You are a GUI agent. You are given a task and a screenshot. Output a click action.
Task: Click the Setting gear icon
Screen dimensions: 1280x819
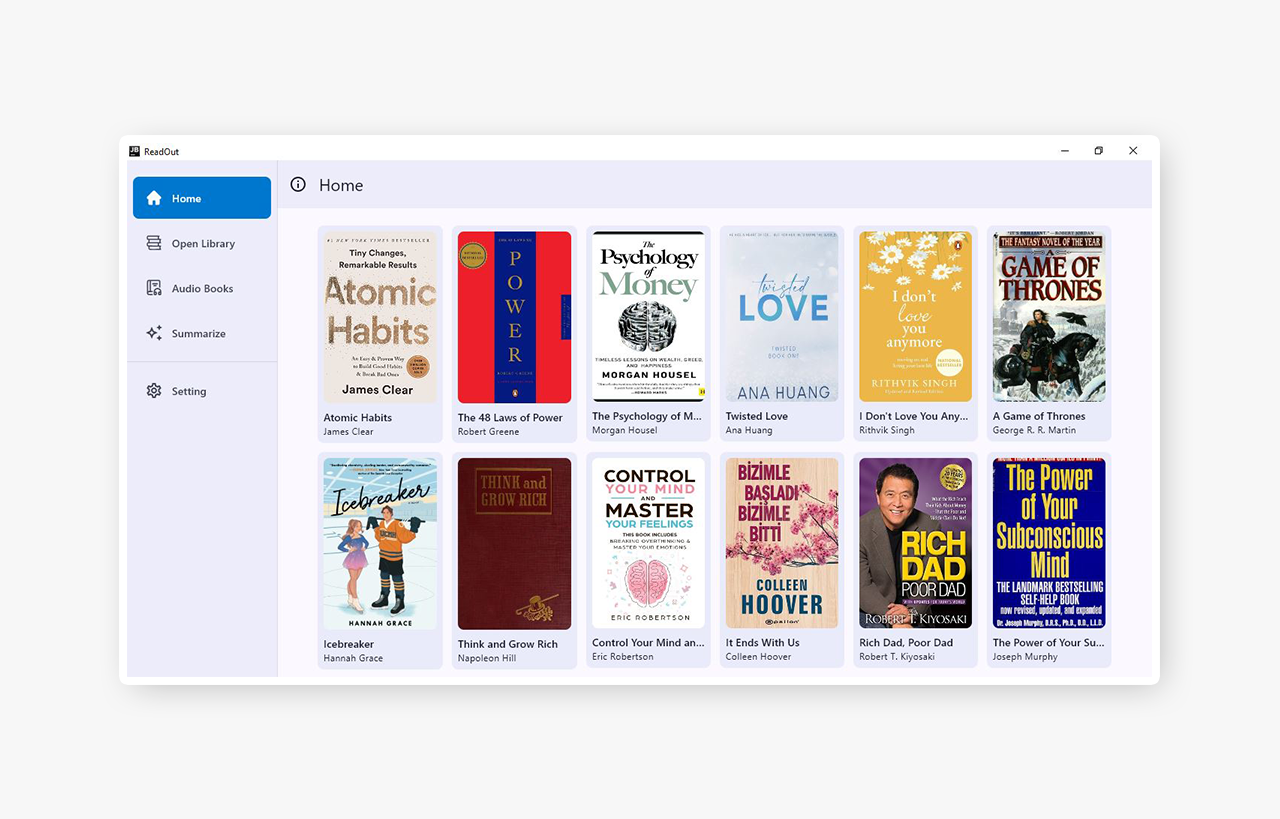[154, 391]
